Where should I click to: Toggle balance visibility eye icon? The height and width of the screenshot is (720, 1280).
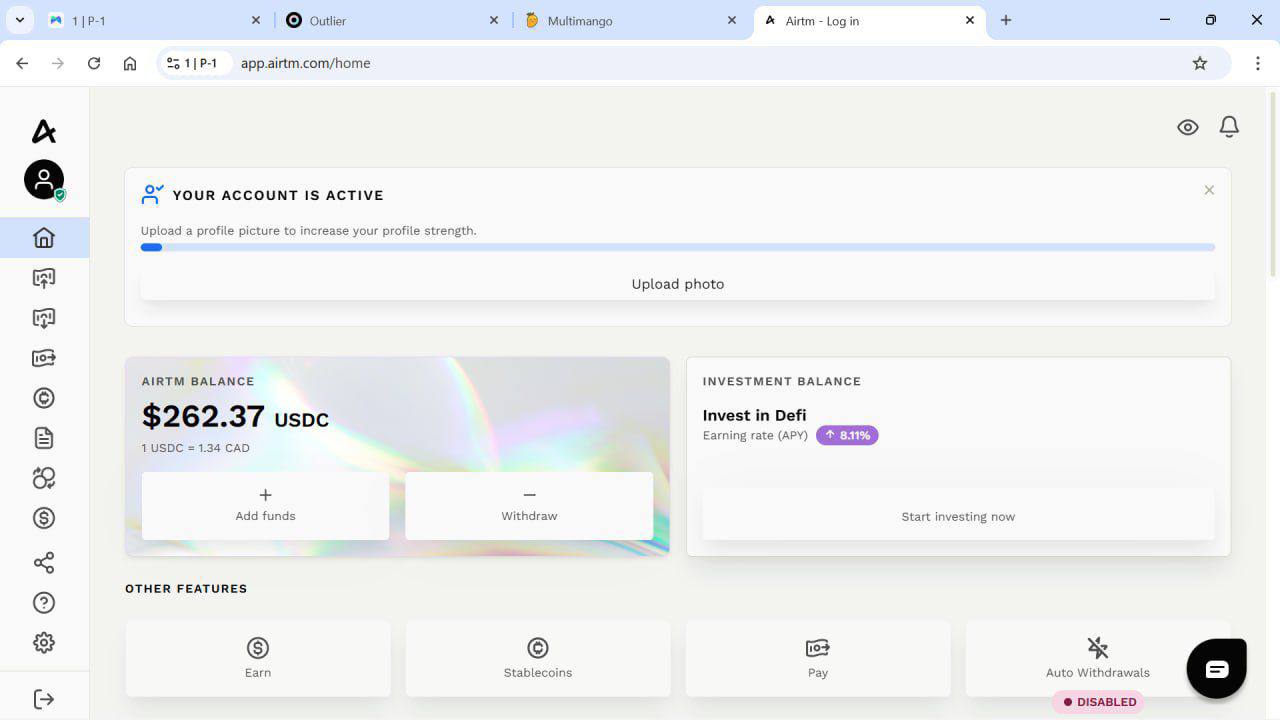1188,127
